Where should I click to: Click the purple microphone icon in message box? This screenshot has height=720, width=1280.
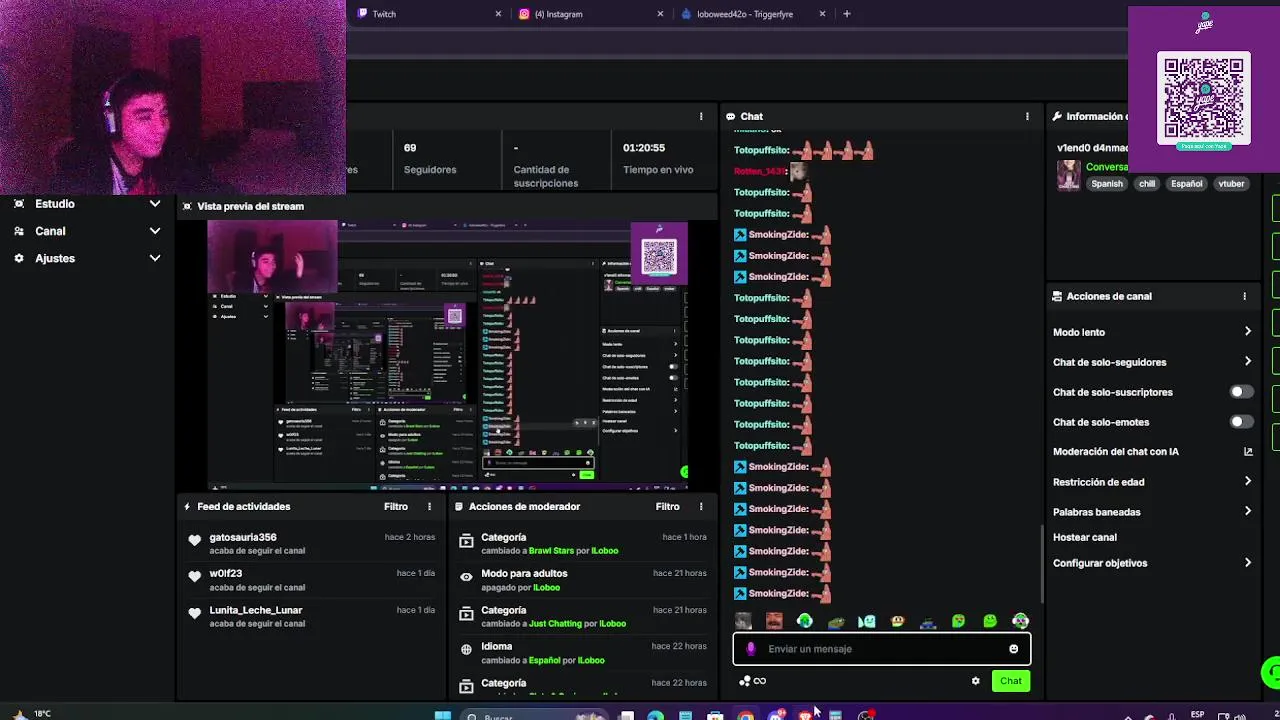pos(751,649)
